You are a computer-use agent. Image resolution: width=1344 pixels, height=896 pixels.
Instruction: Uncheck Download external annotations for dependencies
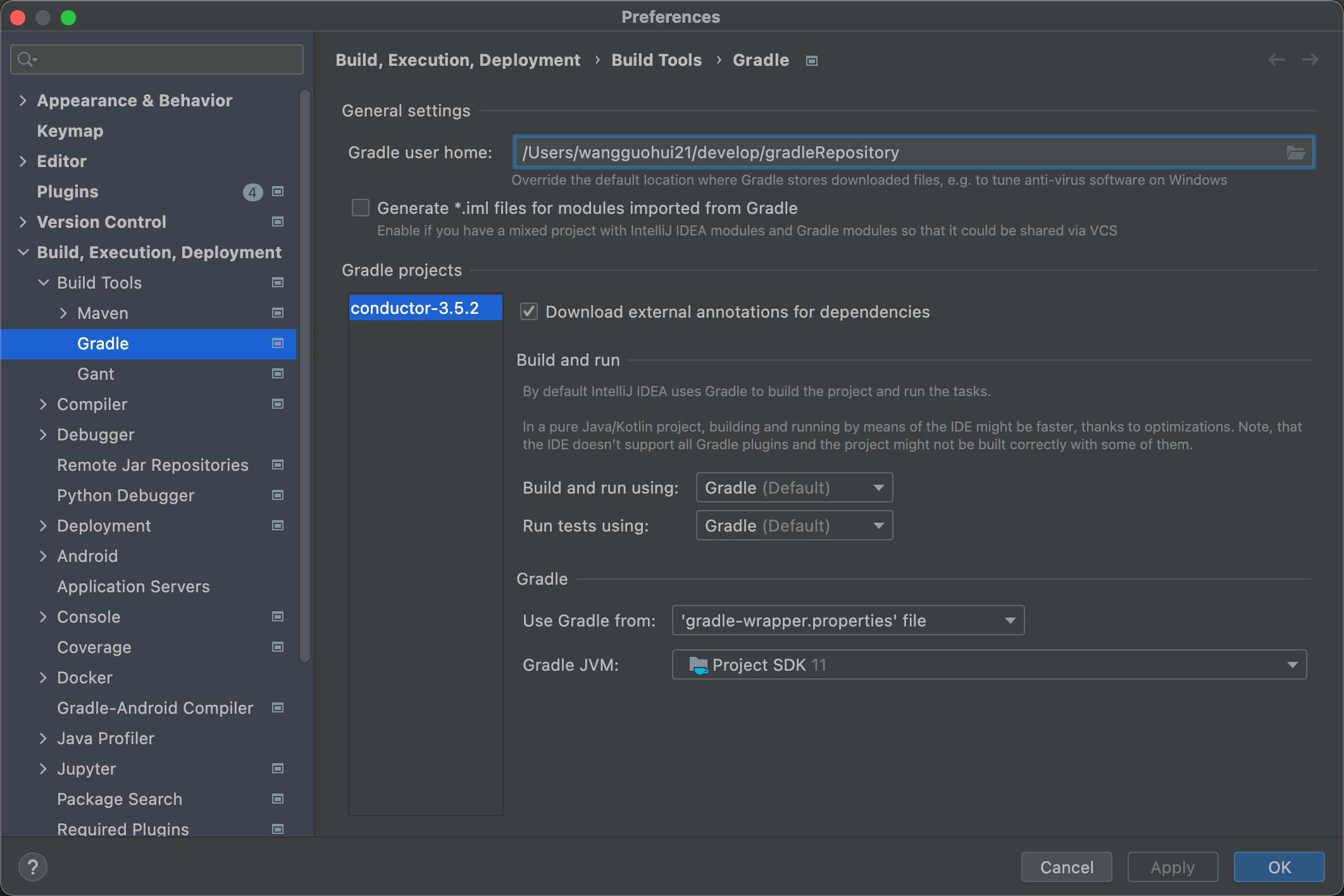(x=529, y=311)
